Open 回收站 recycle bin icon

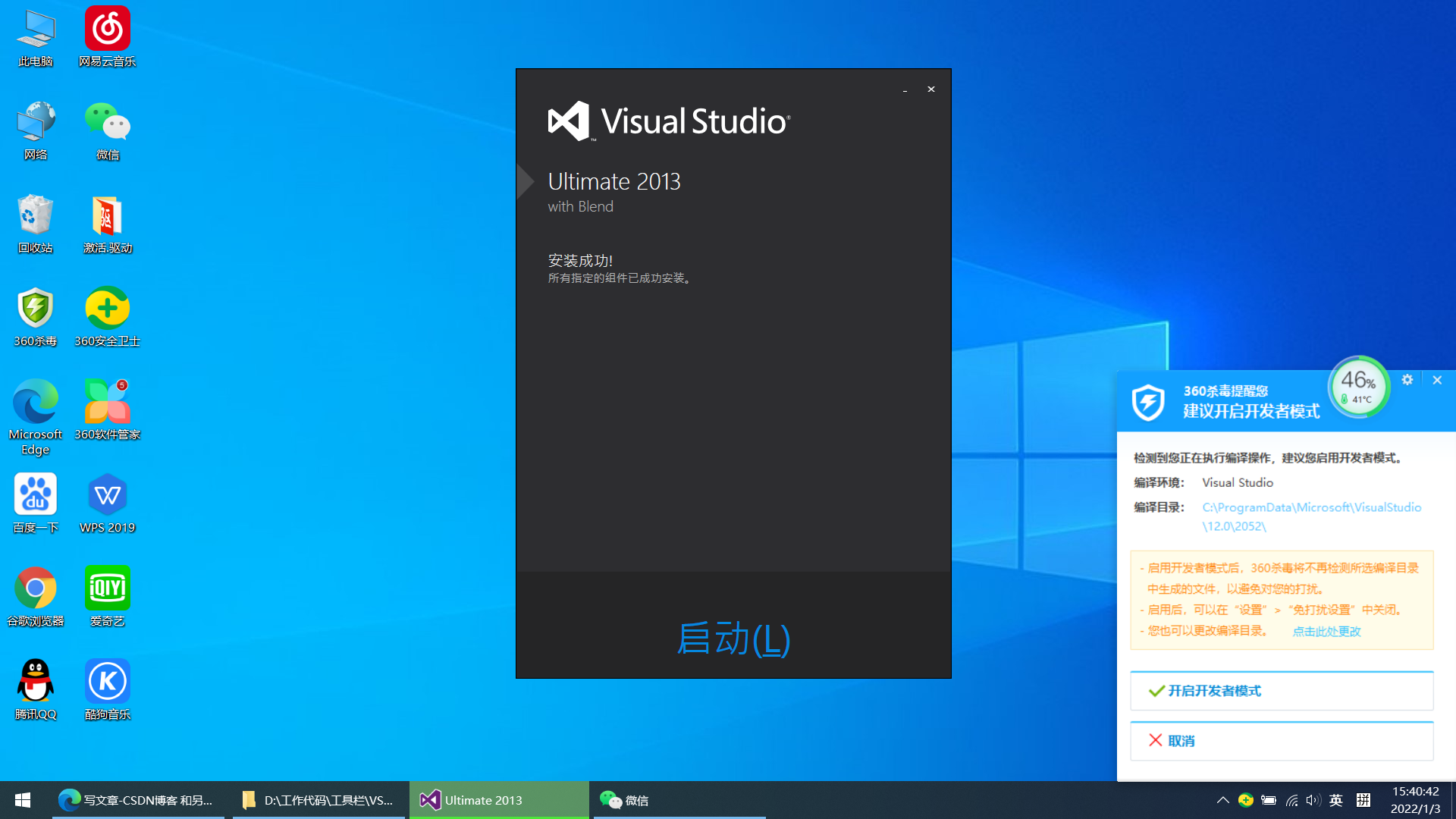point(36,224)
